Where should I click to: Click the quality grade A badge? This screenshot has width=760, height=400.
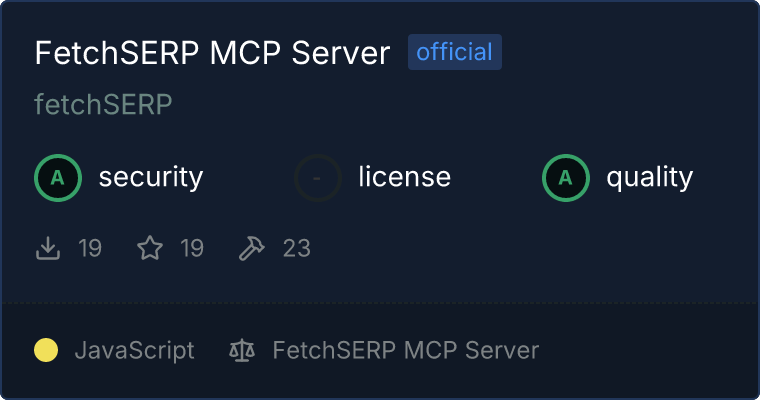point(566,178)
